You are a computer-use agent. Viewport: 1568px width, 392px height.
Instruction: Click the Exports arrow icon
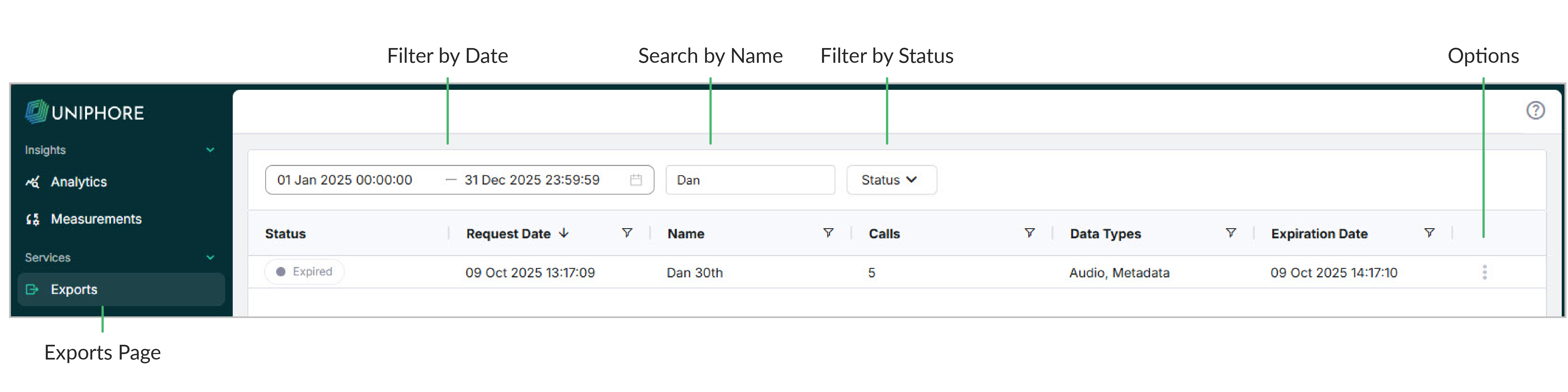pyautogui.click(x=32, y=290)
